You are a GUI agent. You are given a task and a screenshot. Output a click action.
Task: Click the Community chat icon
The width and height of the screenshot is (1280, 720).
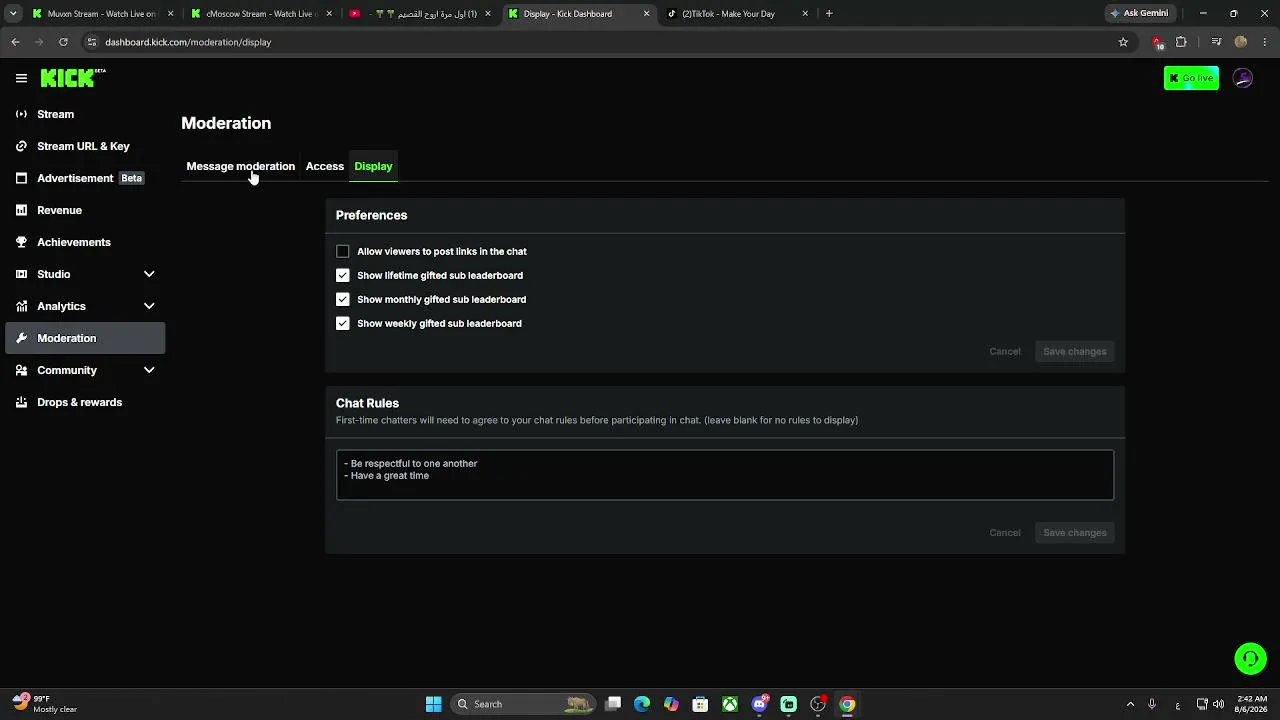coord(21,370)
